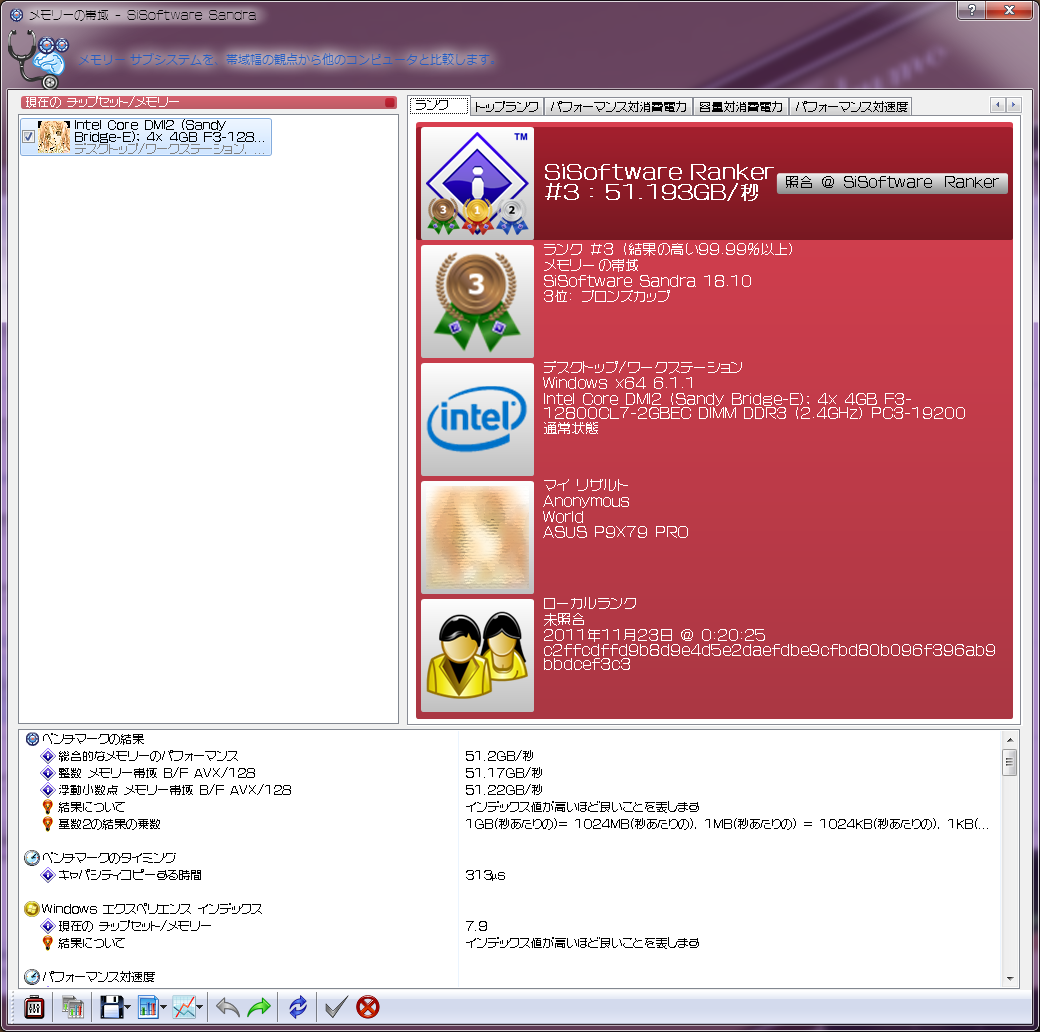Image resolution: width=1040 pixels, height=1032 pixels.
Task: Click the bar chart view icon
Action: 148,1007
